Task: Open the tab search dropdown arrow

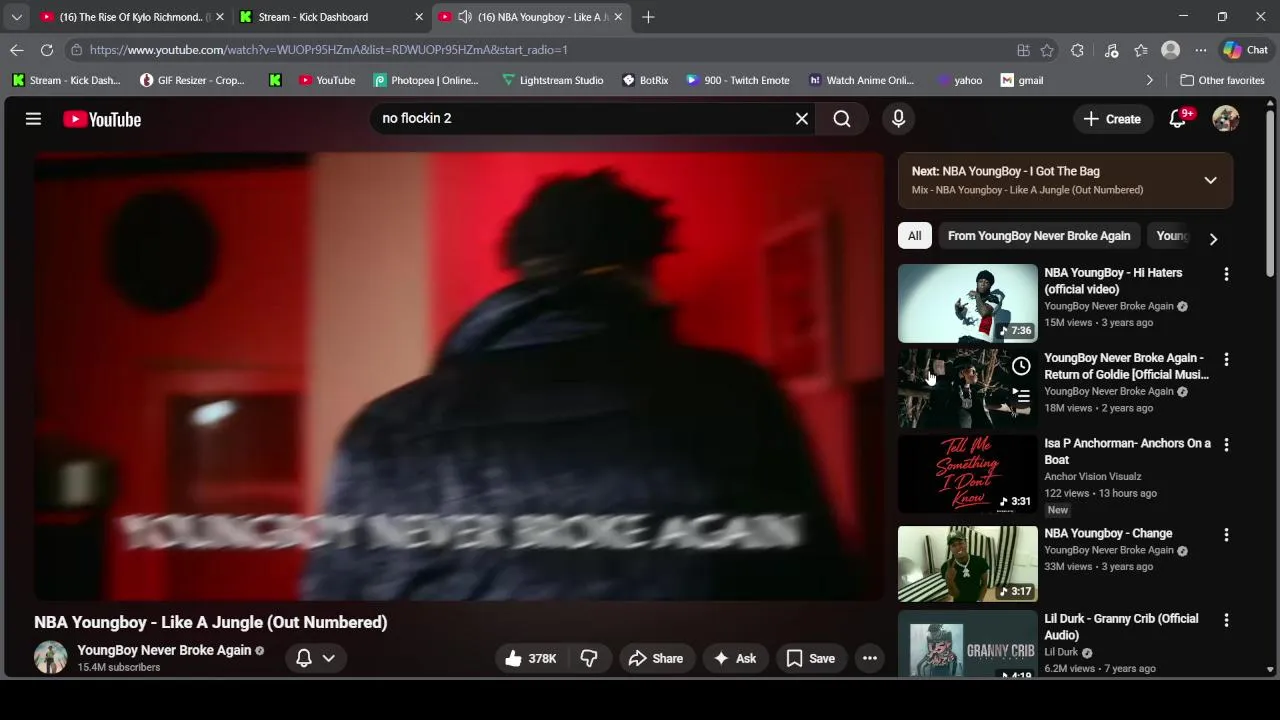Action: [16, 17]
